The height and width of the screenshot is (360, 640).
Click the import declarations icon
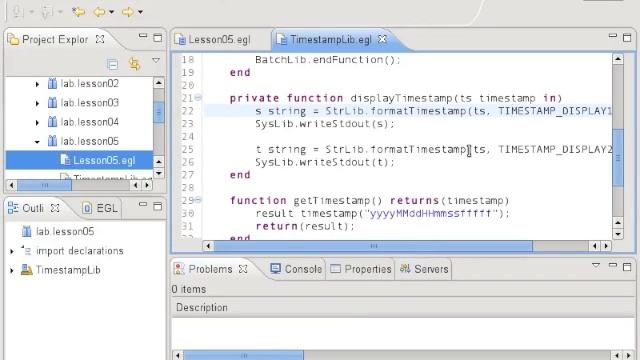click(x=27, y=250)
